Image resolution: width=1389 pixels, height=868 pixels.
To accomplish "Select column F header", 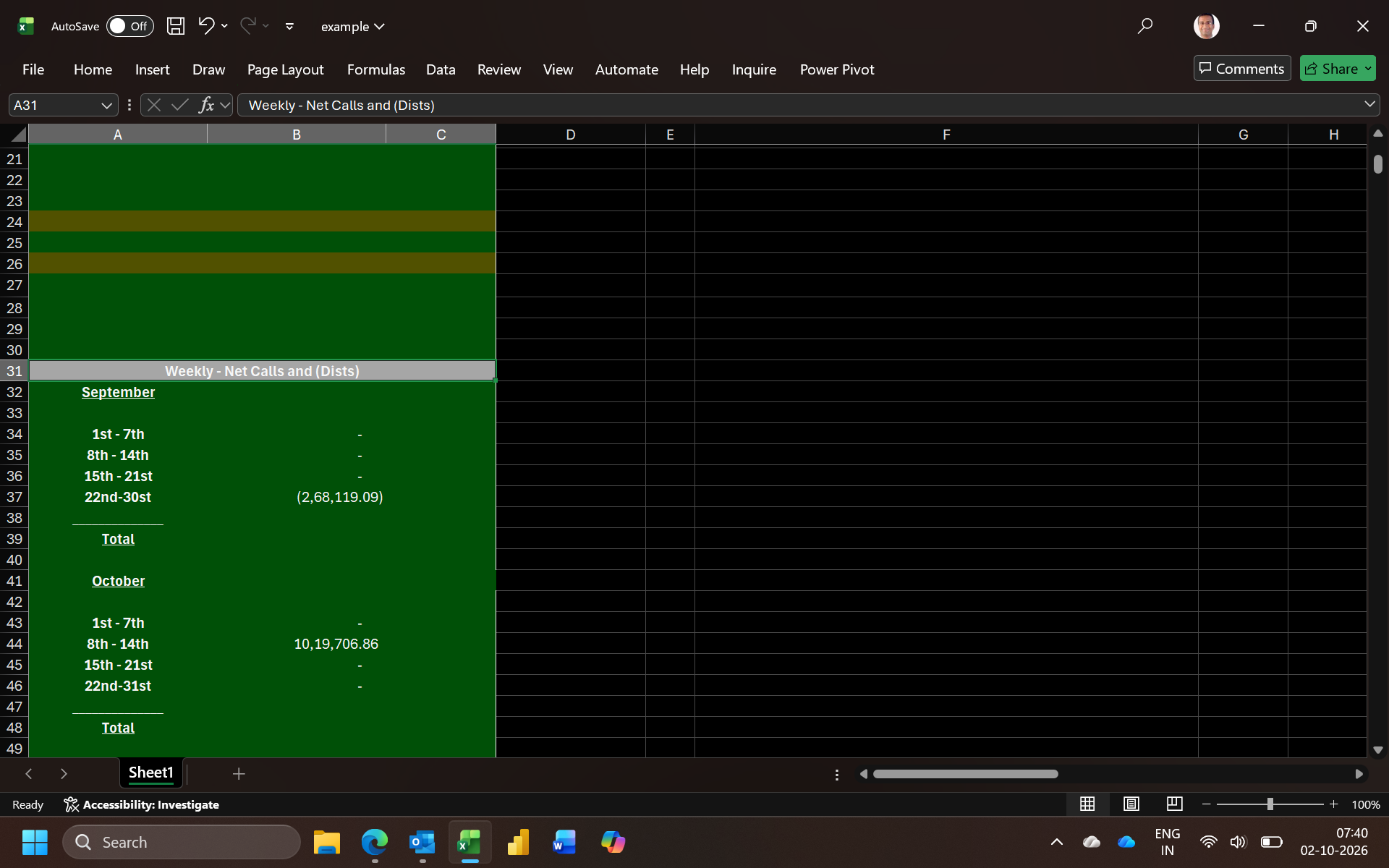I will click(946, 135).
